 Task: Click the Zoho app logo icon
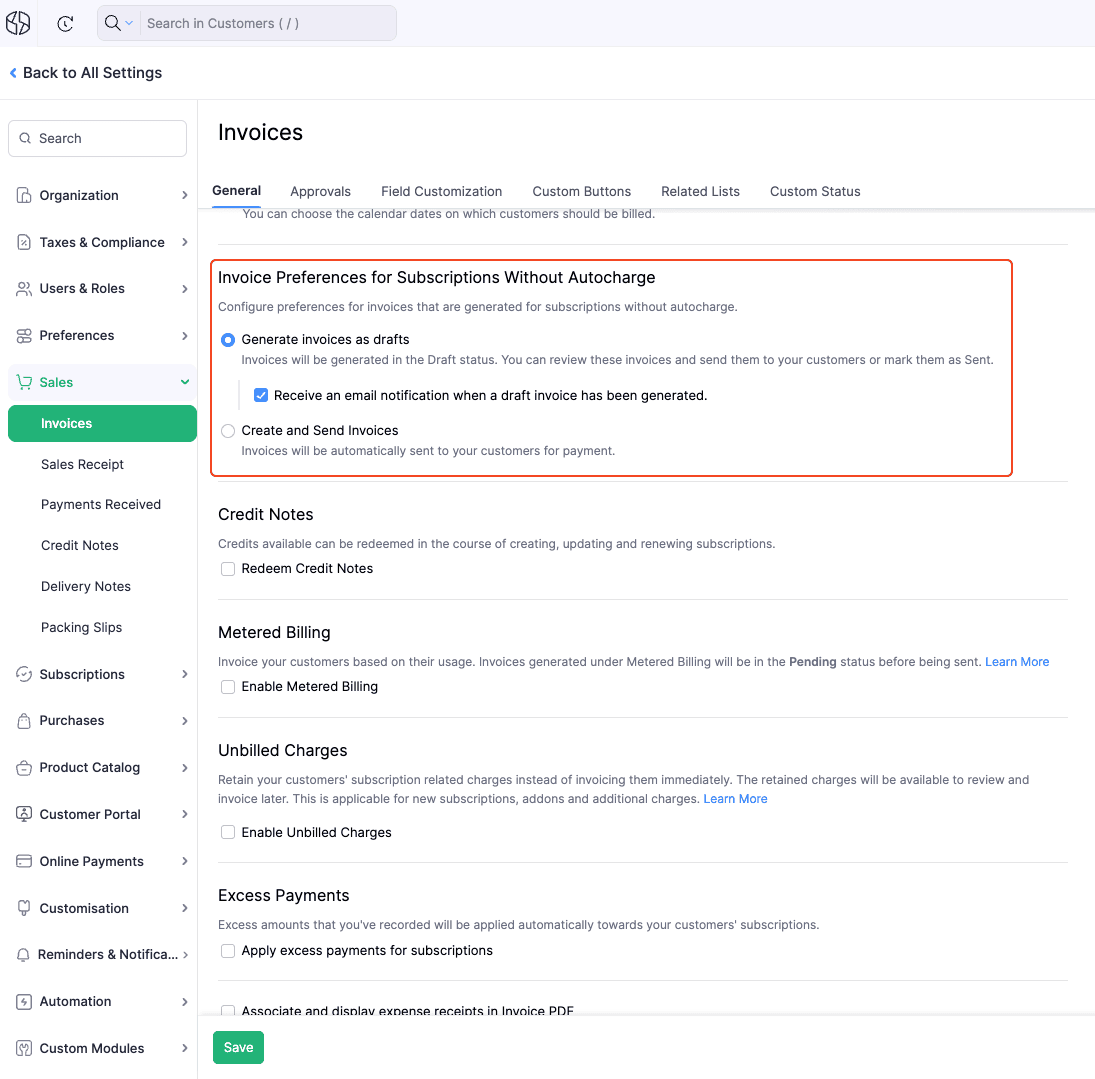point(18,22)
